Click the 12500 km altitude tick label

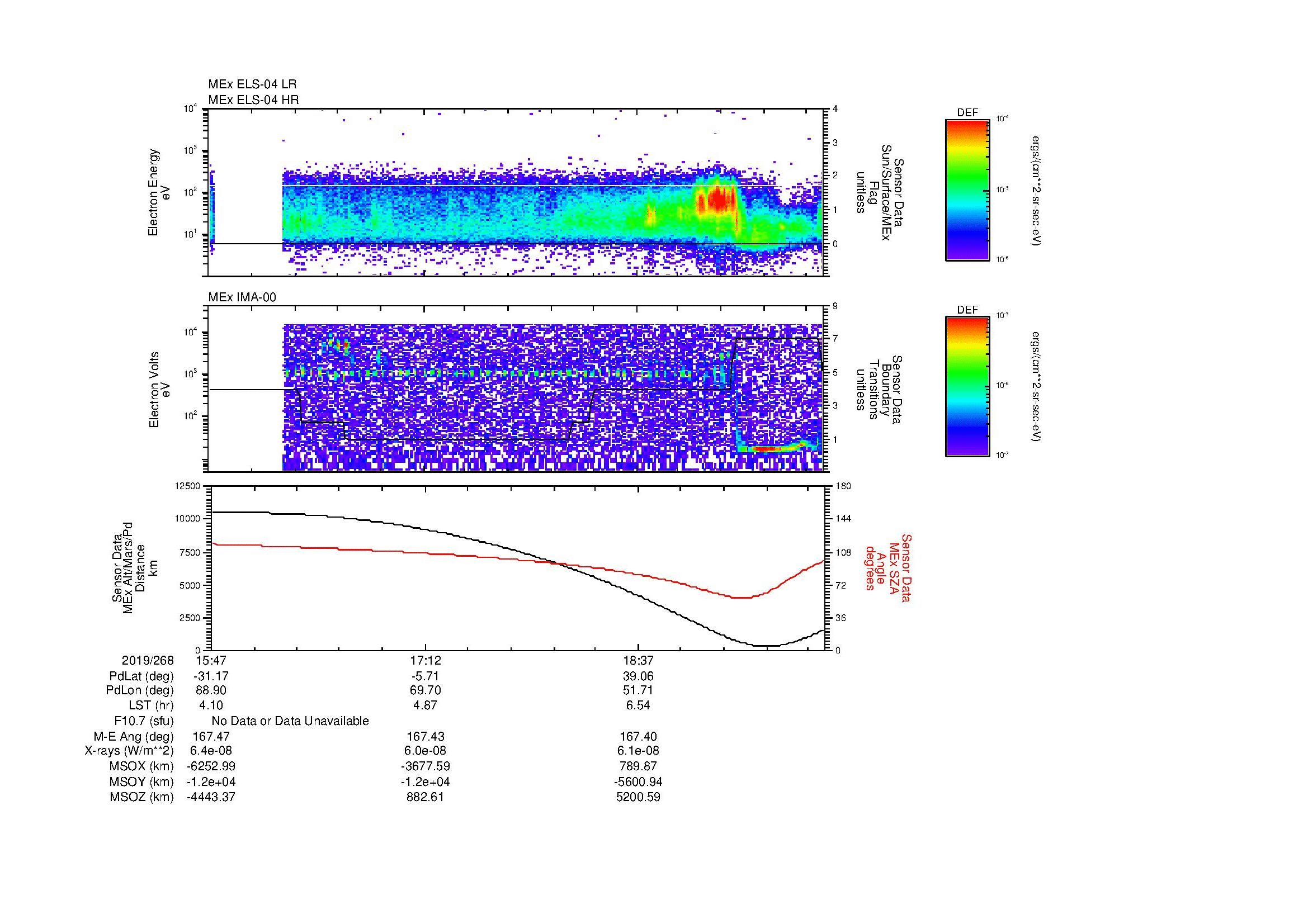point(188,486)
